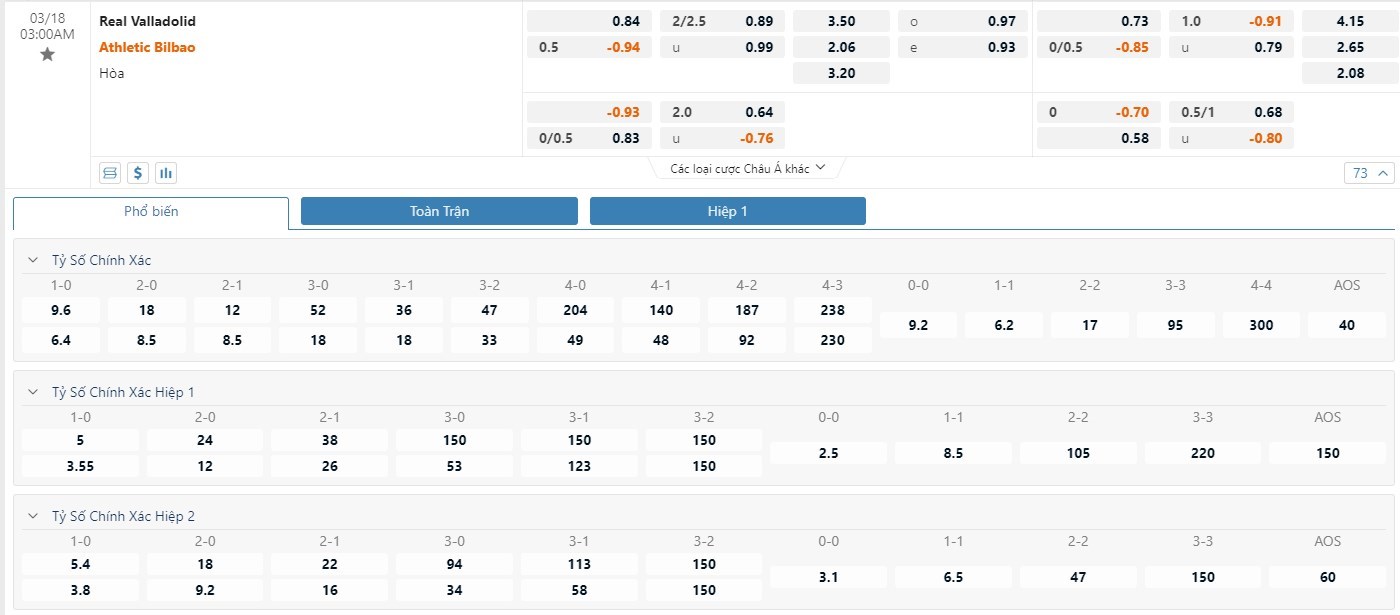This screenshot has height=615, width=1400.
Task: Open the bar chart statistics icon
Action: click(166, 173)
